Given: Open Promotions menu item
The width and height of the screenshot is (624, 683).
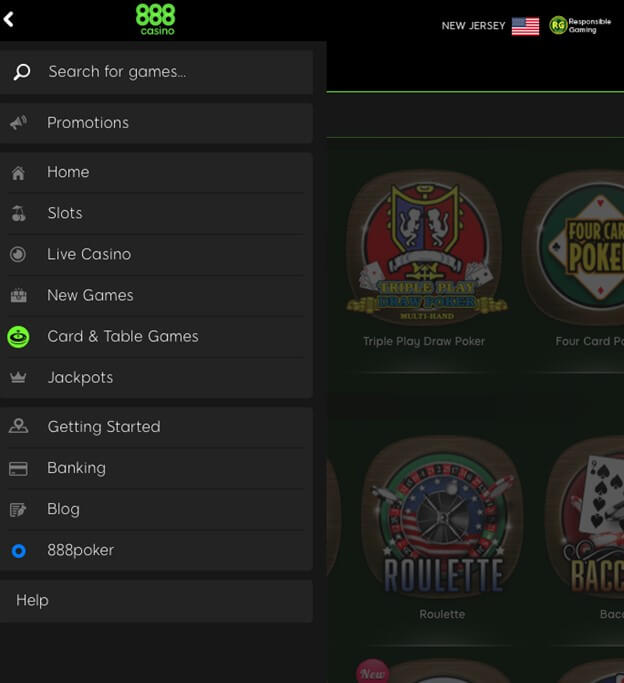Looking at the screenshot, I should click(x=156, y=123).
